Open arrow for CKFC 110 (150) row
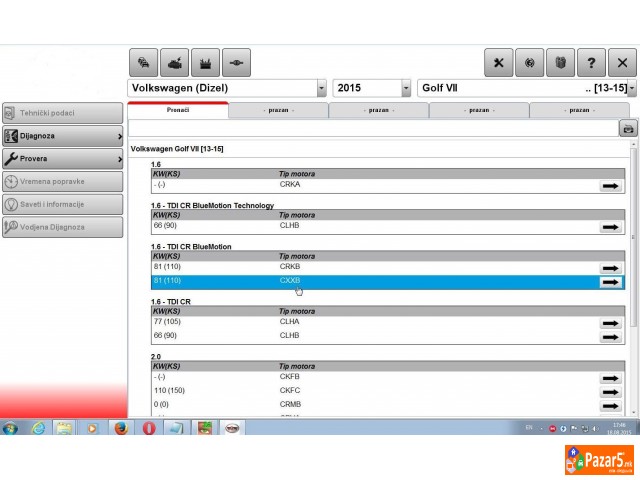The image size is (640, 480). (x=610, y=392)
